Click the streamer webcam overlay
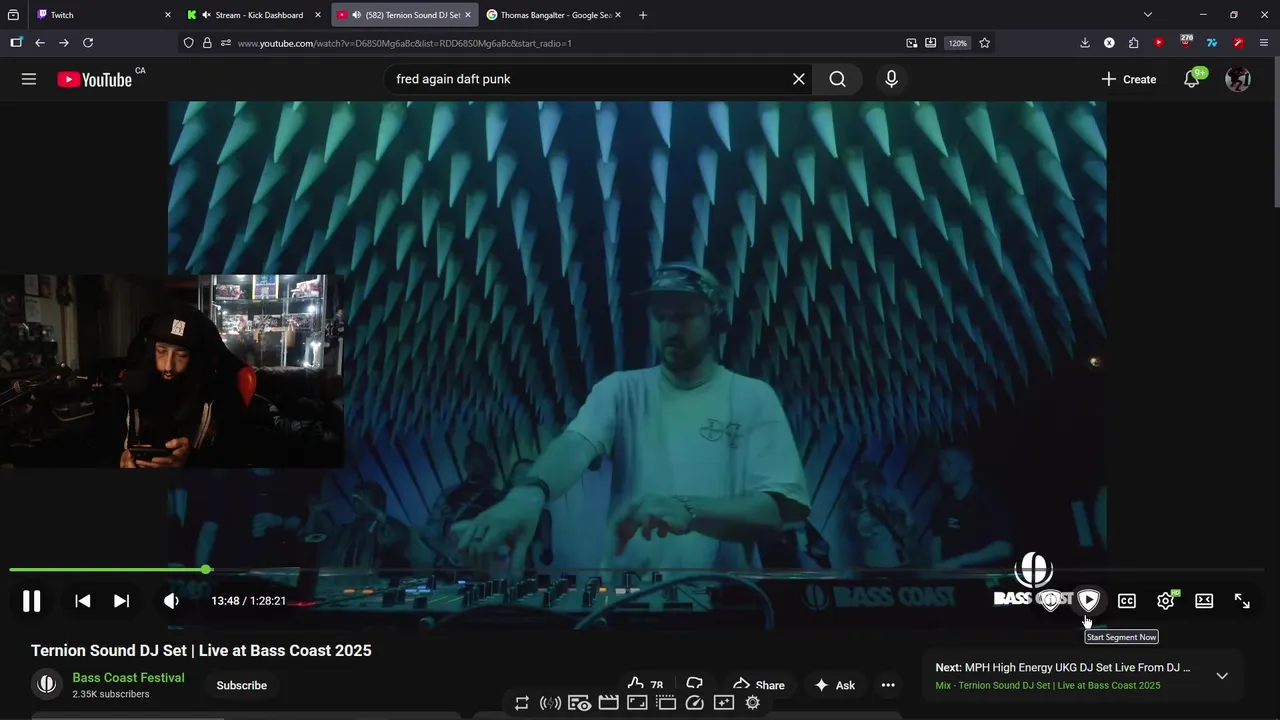 click(172, 371)
